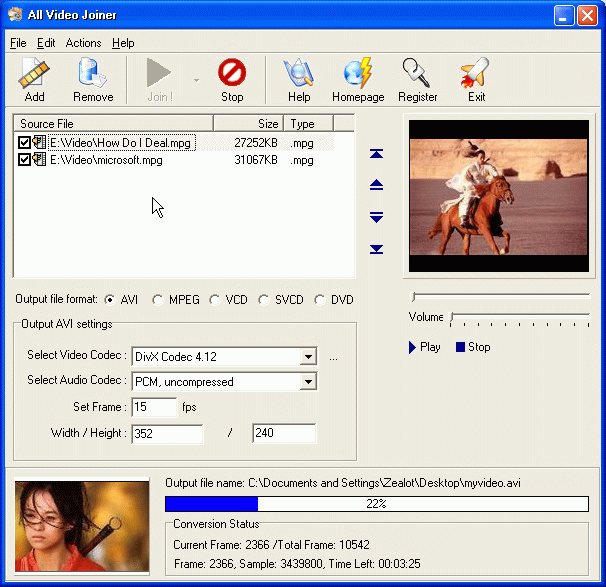Click the All Video Joiner title bar icon
606x587 pixels.
tap(15, 15)
